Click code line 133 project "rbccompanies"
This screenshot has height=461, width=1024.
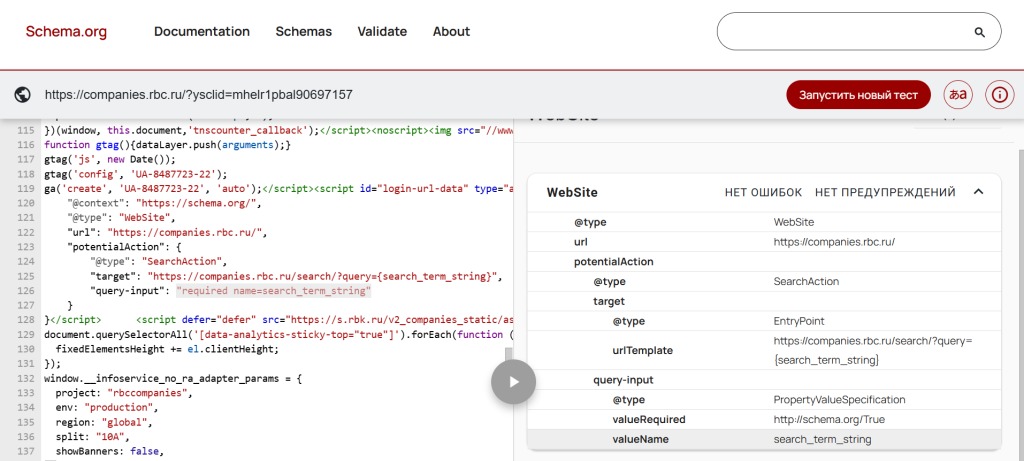[x=124, y=393]
